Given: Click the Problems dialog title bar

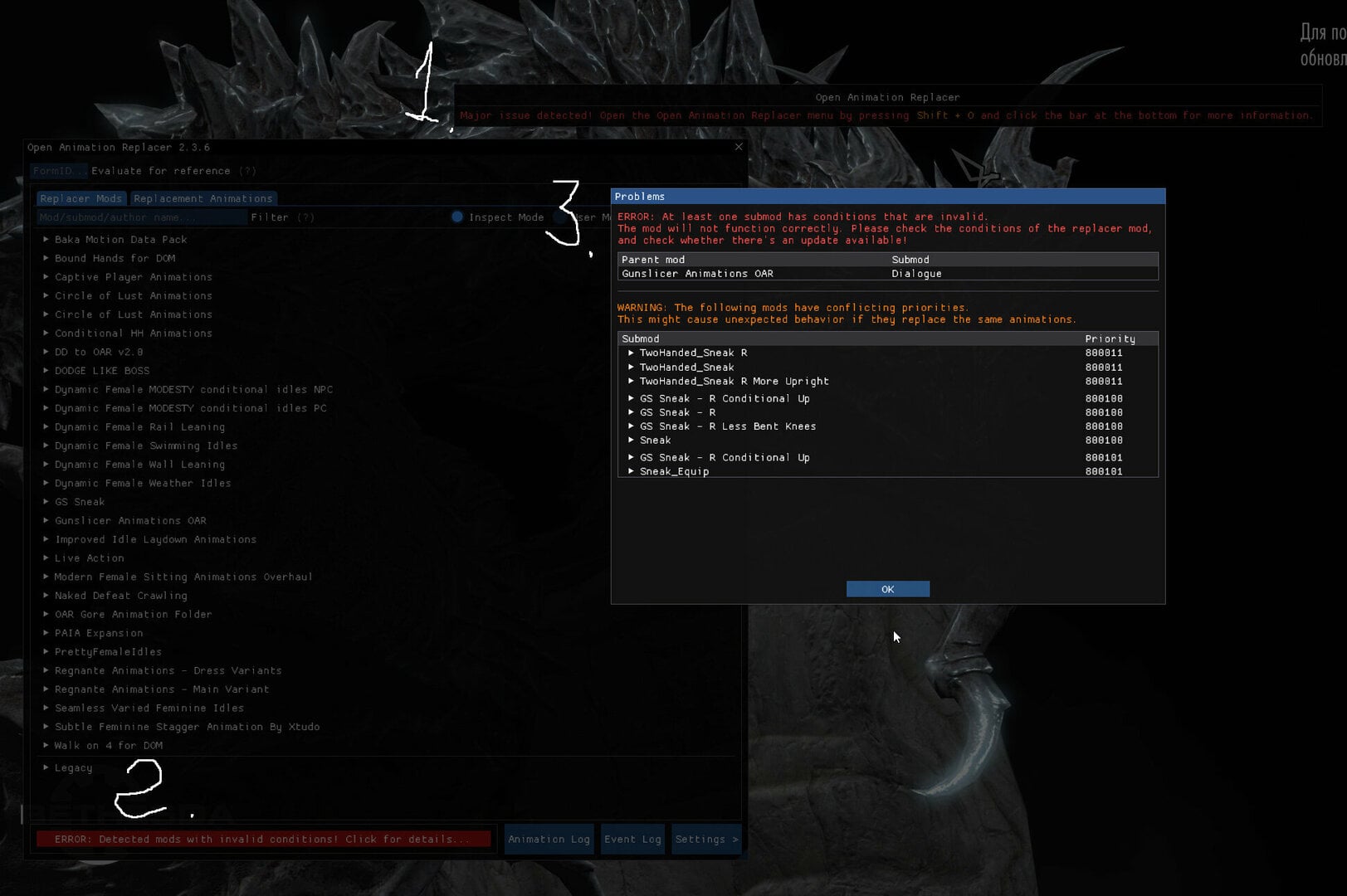Looking at the screenshot, I should pos(888,197).
